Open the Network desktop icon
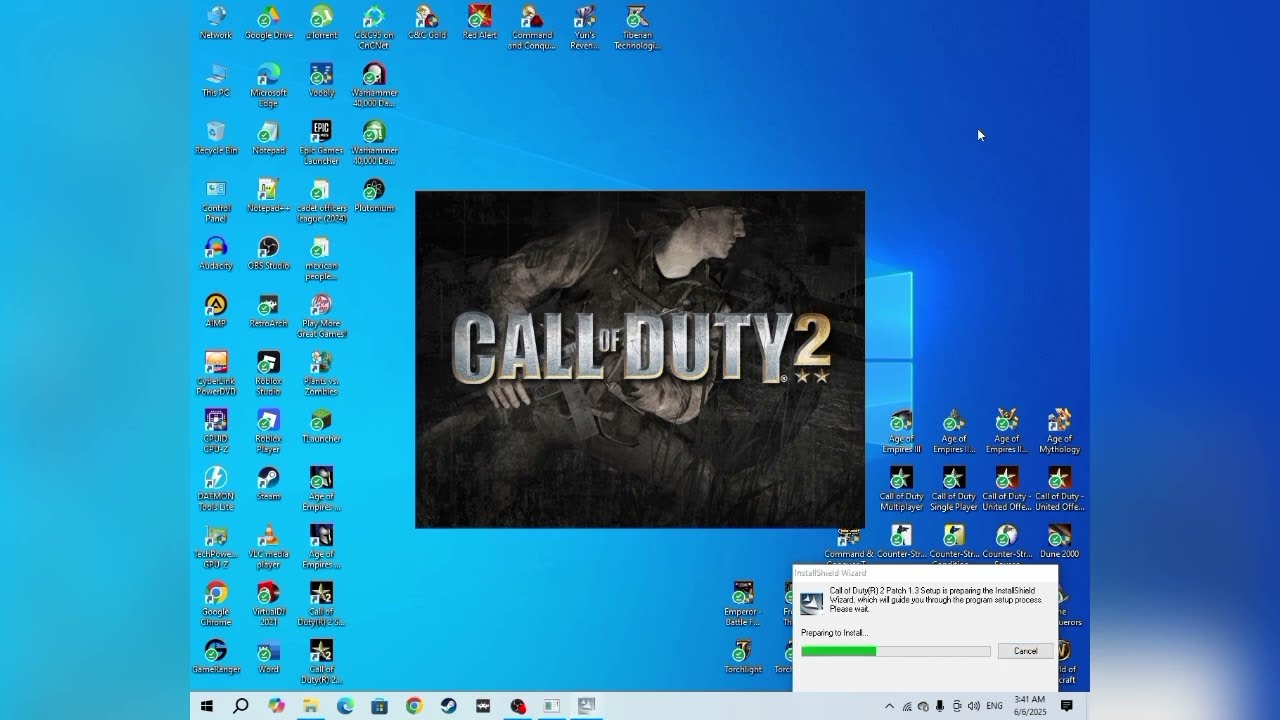Image resolution: width=1280 pixels, height=720 pixels. [216, 23]
